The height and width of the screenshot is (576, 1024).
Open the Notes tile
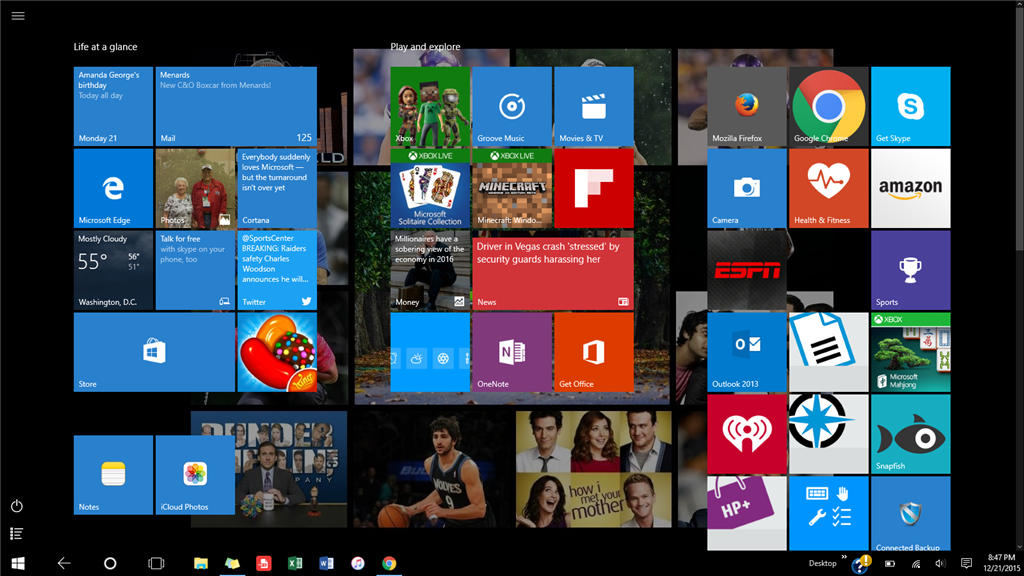[113, 475]
